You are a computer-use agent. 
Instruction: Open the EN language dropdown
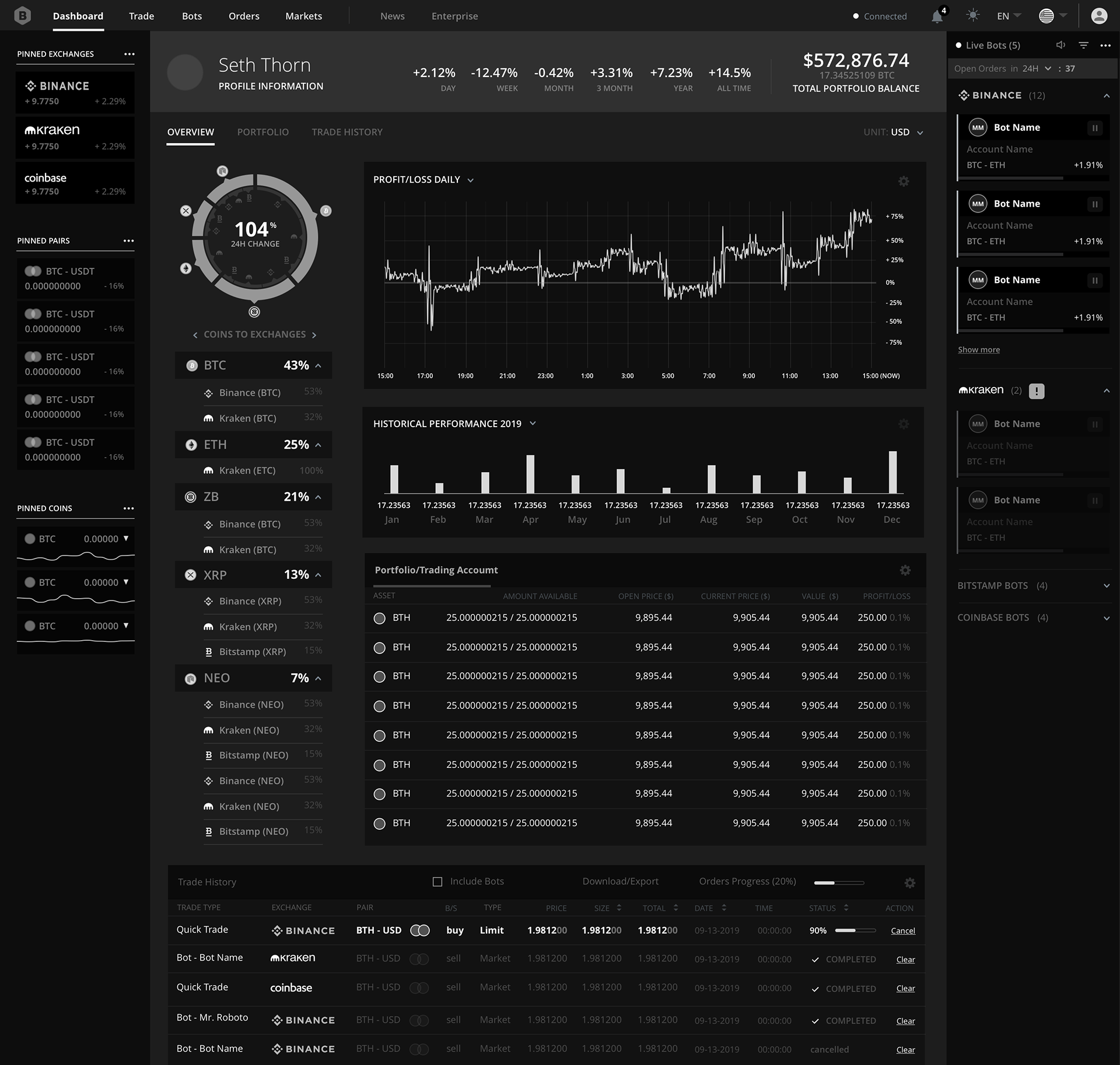tap(1009, 16)
